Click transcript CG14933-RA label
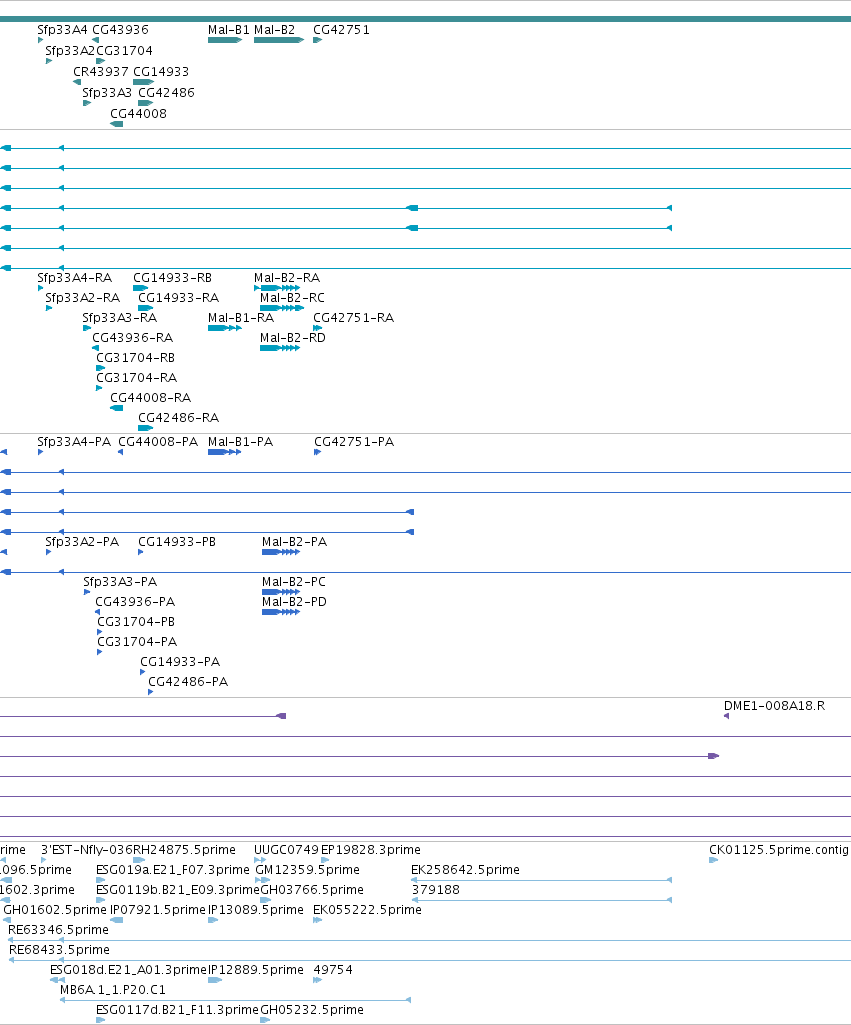The image size is (851, 1025). click(x=178, y=298)
